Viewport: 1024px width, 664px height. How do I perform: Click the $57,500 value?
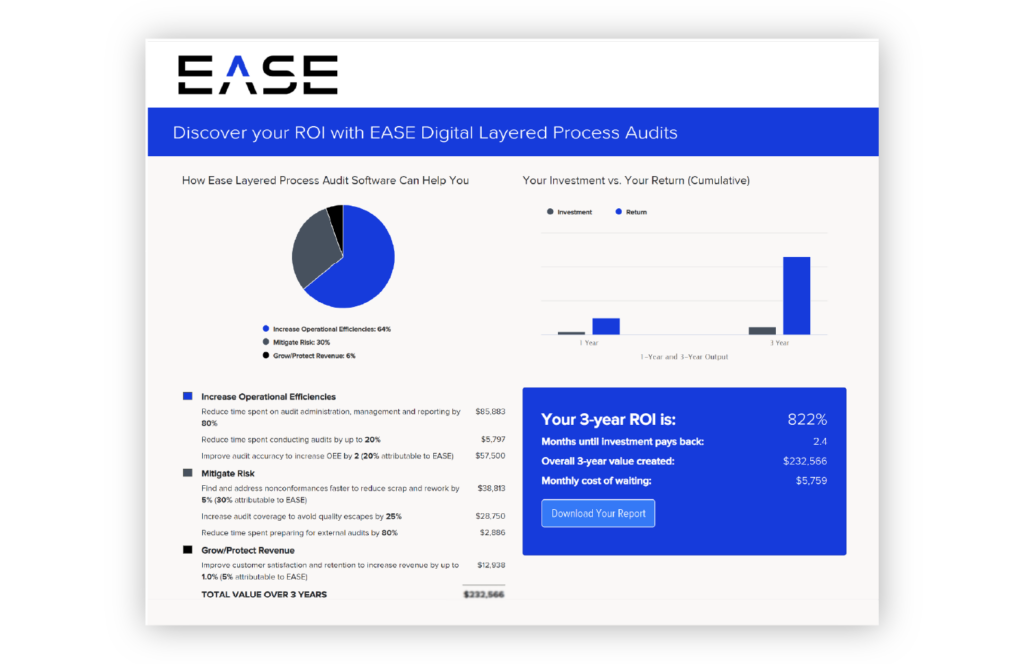490,456
